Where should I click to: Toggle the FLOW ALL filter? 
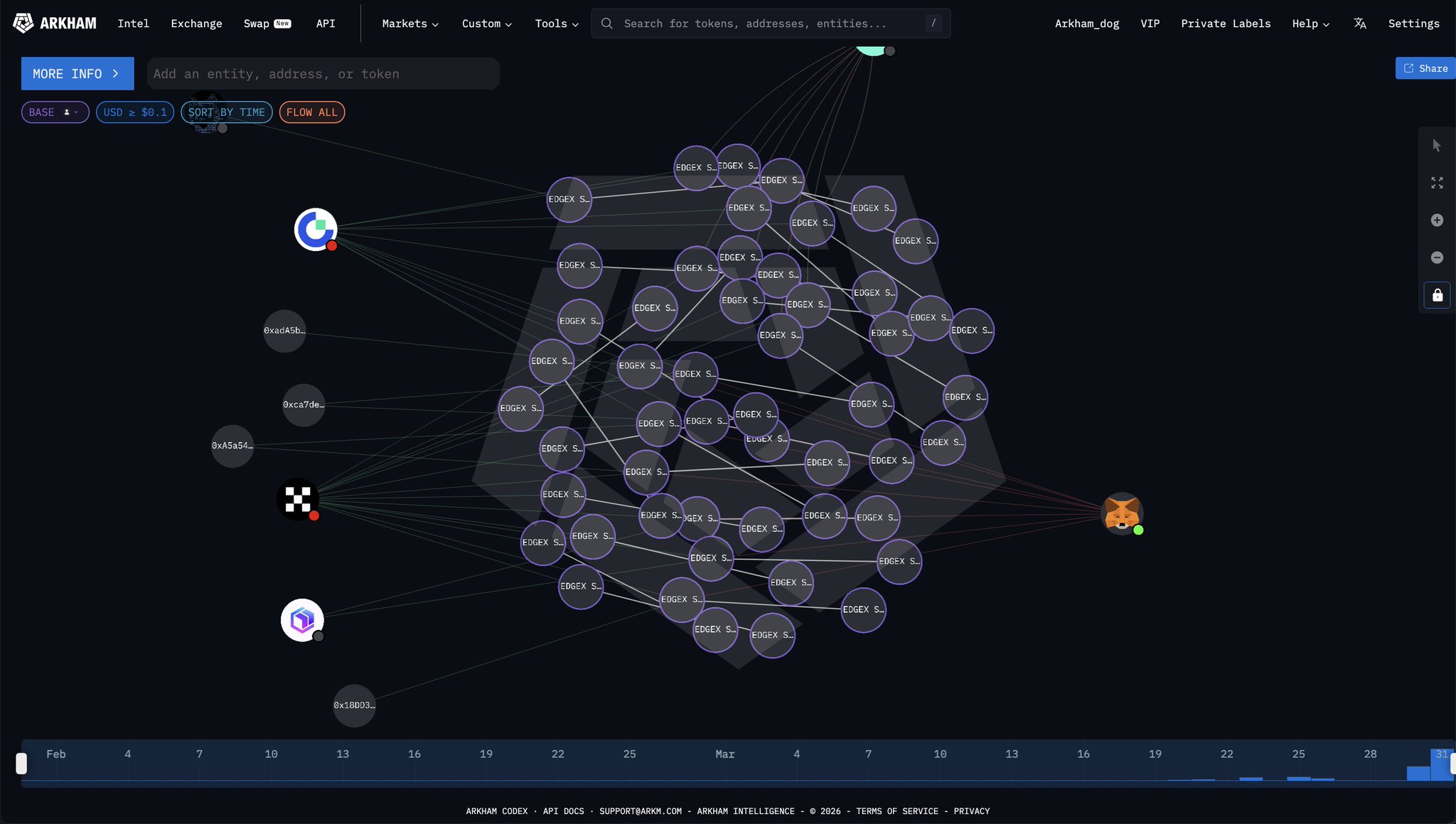click(x=311, y=112)
